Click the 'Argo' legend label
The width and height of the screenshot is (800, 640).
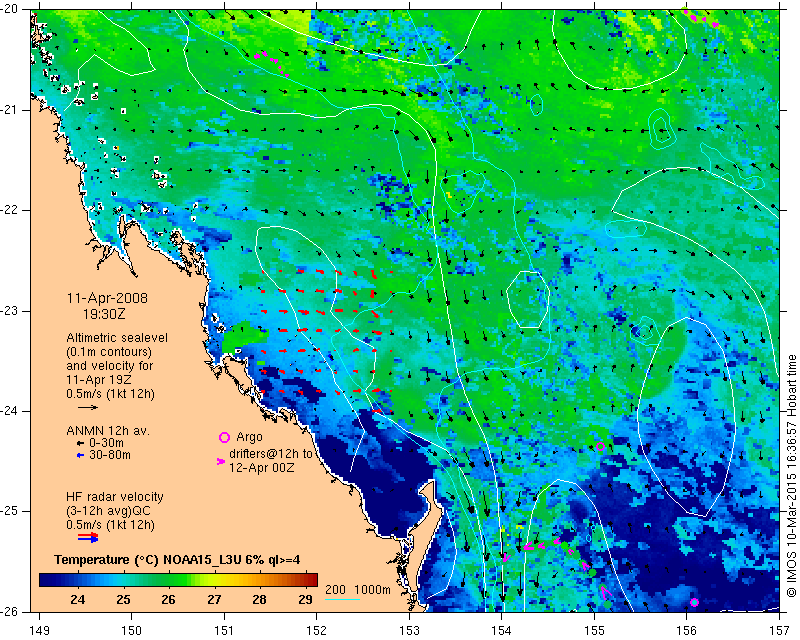pos(249,437)
